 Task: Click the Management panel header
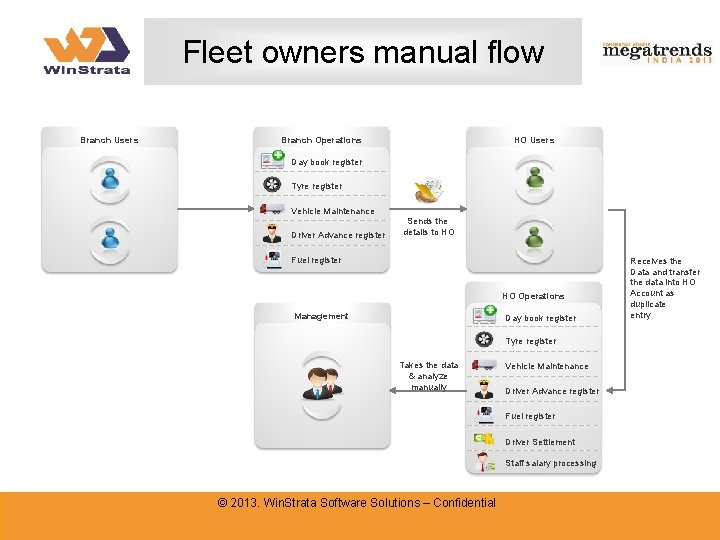pyautogui.click(x=321, y=316)
